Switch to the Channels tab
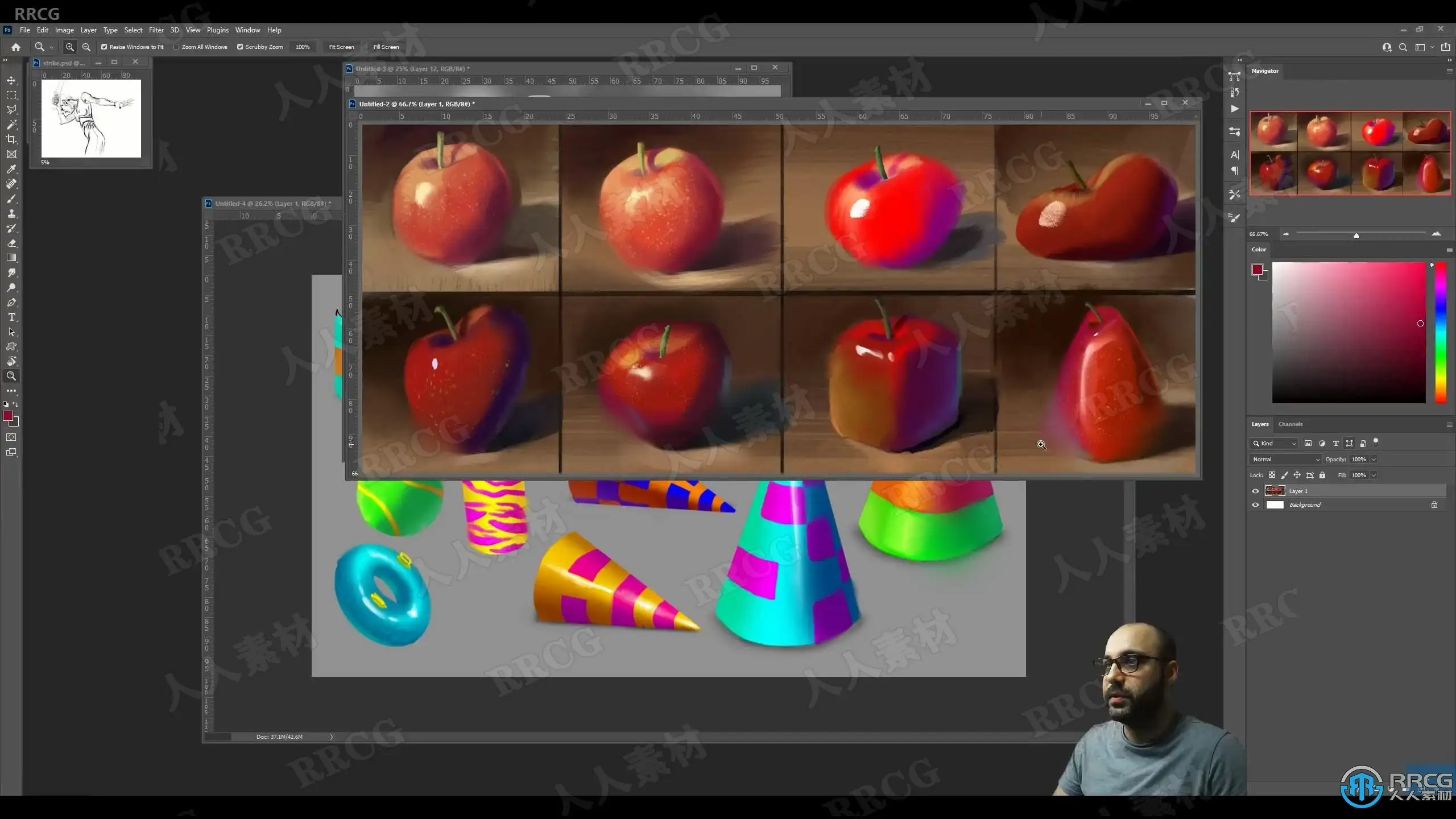The width and height of the screenshot is (1456, 819). tap(1290, 424)
